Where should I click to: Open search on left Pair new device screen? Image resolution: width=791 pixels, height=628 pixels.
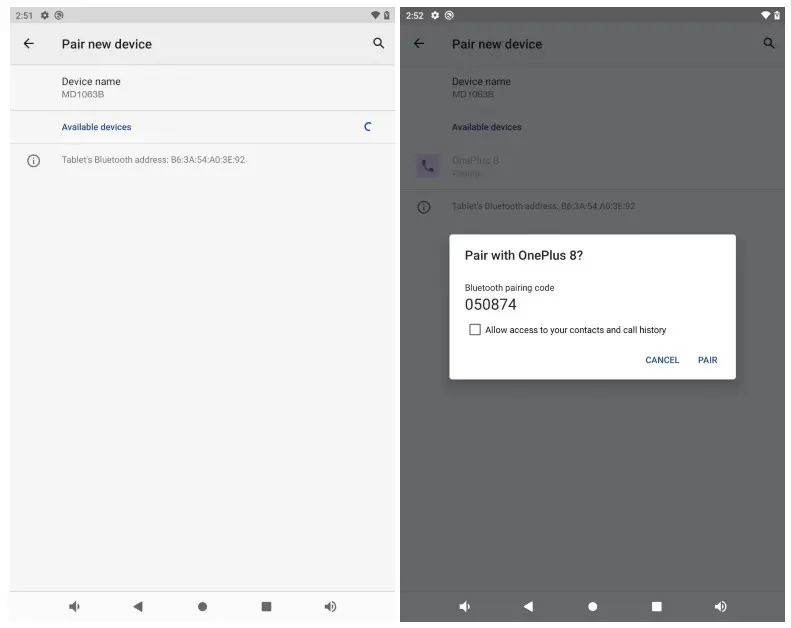point(378,43)
